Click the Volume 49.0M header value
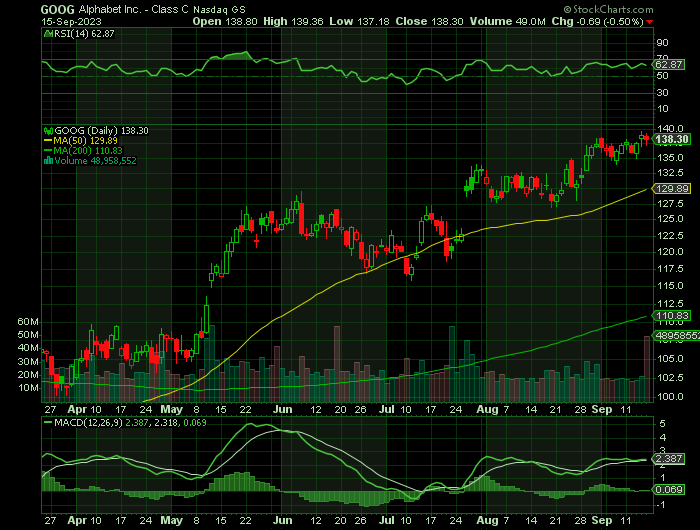 click(508, 21)
